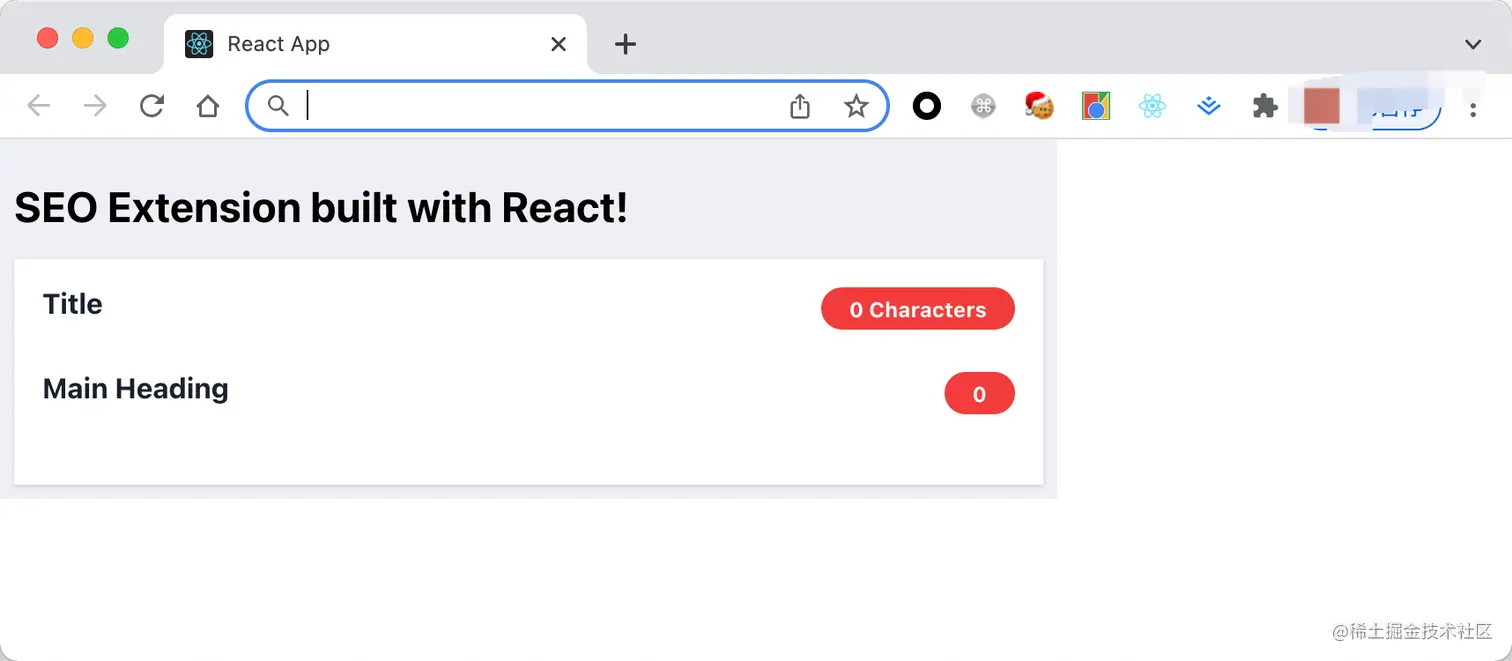Open the React Developer Tools extension
This screenshot has height=661, width=1512.
[1152, 106]
